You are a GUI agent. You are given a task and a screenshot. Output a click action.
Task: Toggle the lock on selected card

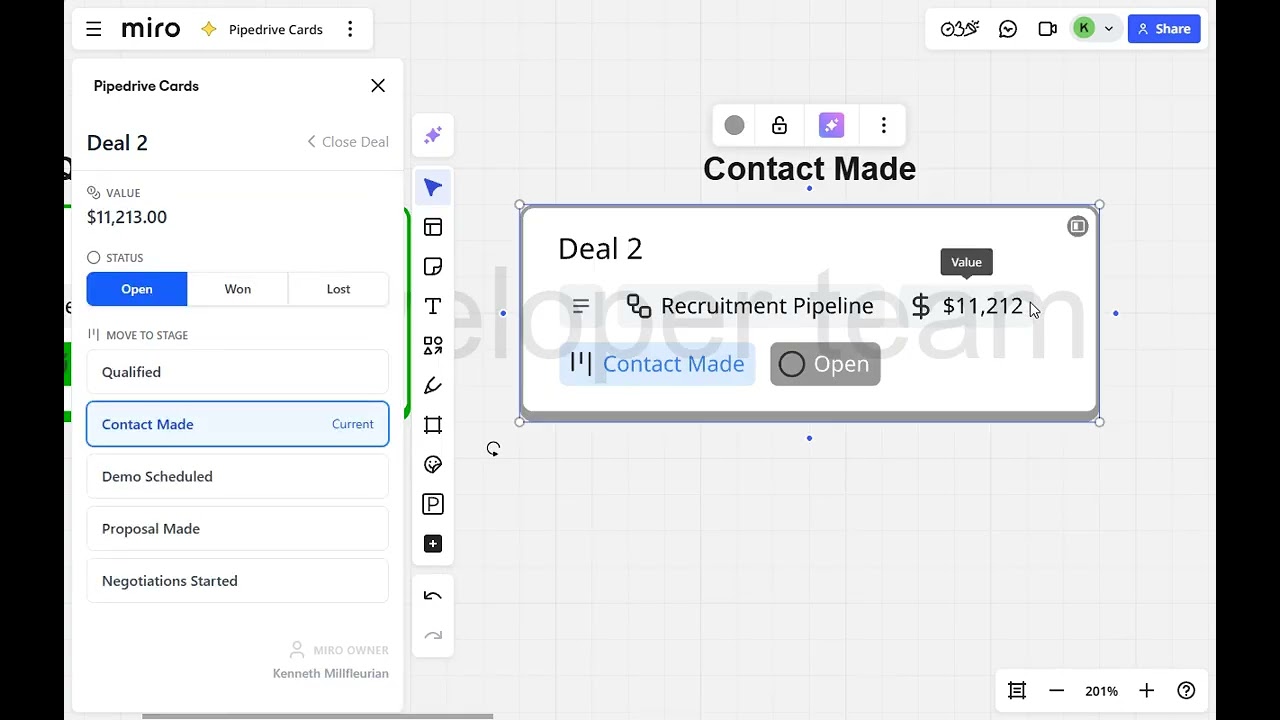point(779,125)
